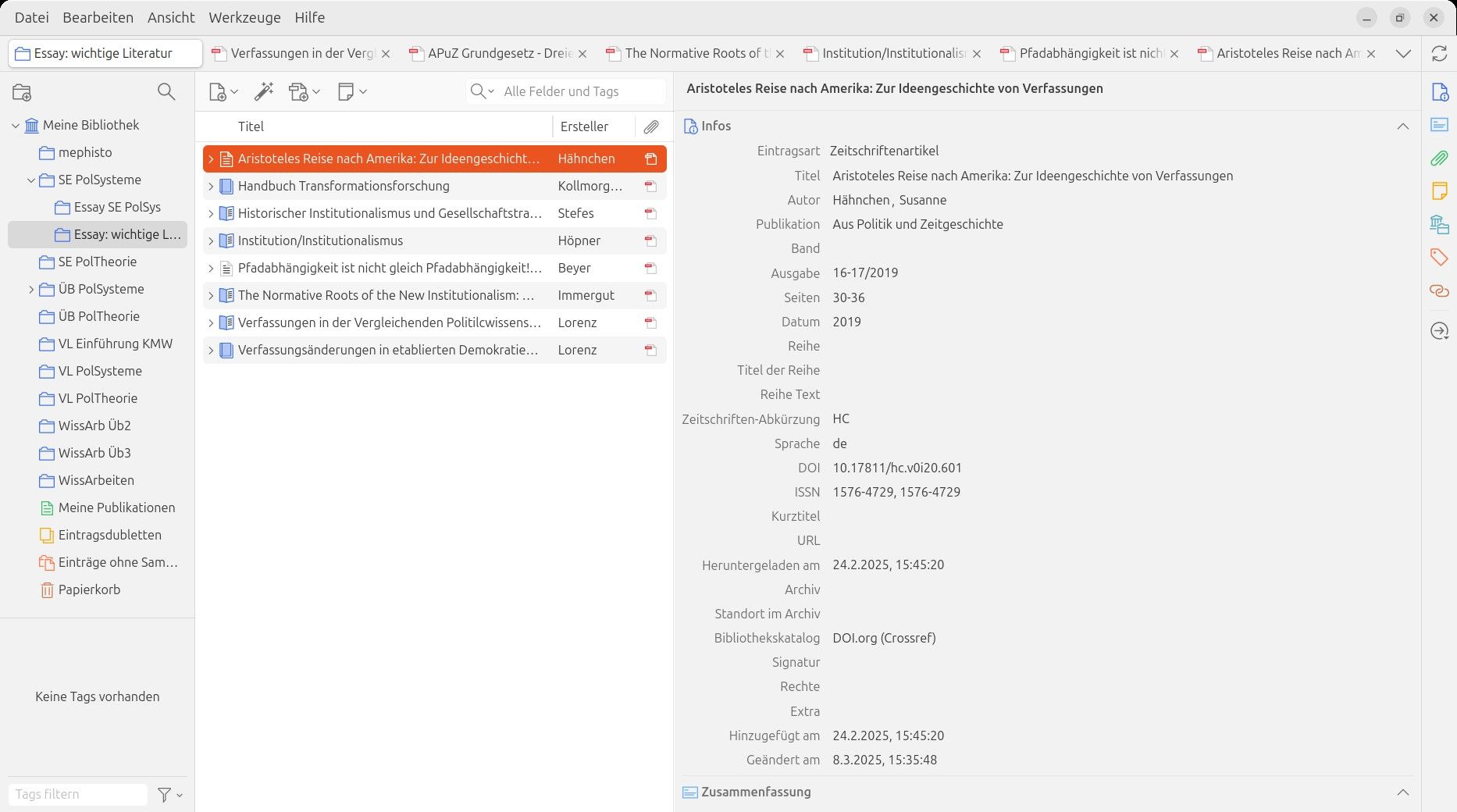Image resolution: width=1457 pixels, height=812 pixels.
Task: Click the collection search magnifier icon
Action: (x=166, y=92)
